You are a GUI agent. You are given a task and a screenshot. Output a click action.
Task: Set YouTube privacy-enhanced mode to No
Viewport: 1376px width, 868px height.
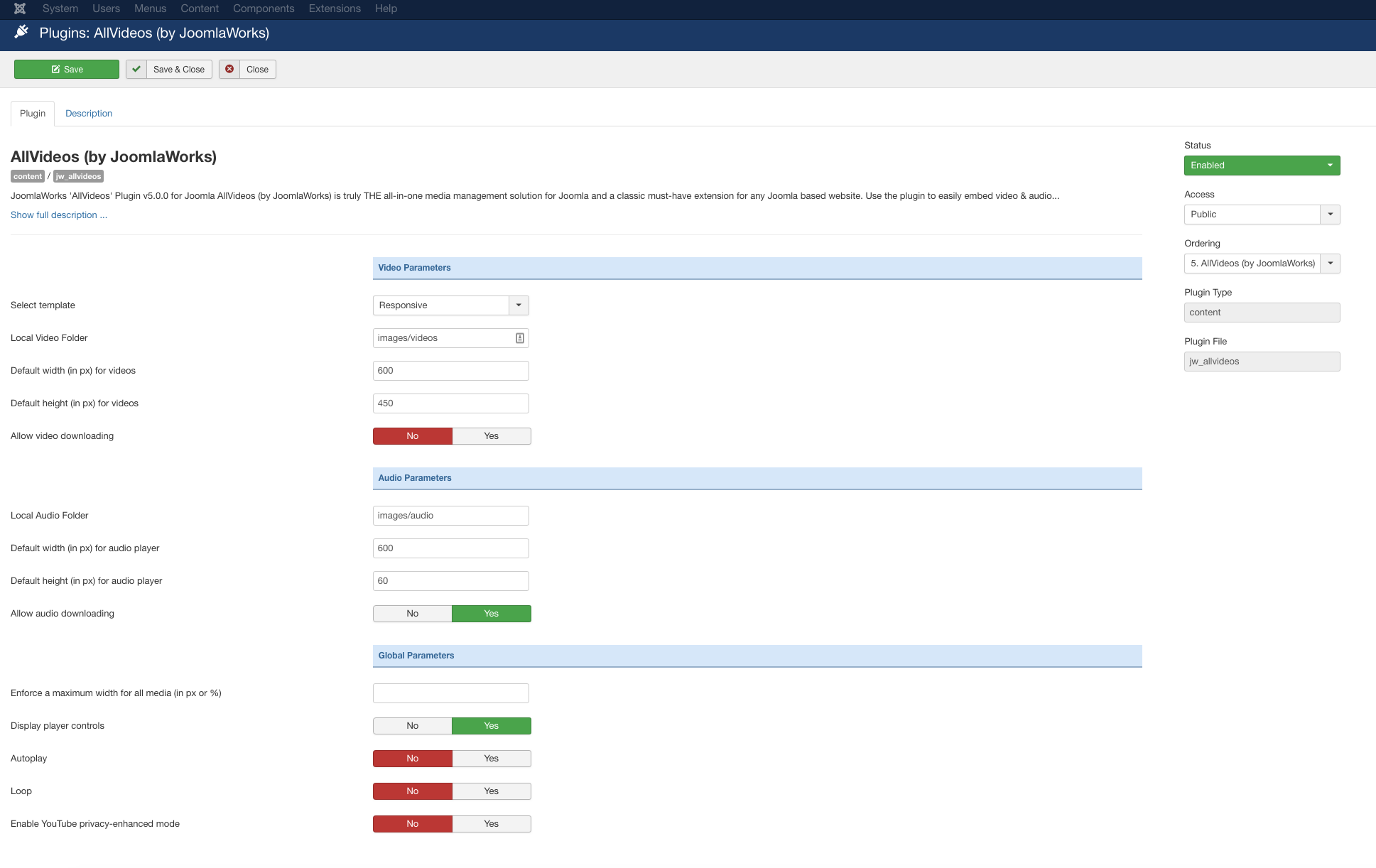413,824
